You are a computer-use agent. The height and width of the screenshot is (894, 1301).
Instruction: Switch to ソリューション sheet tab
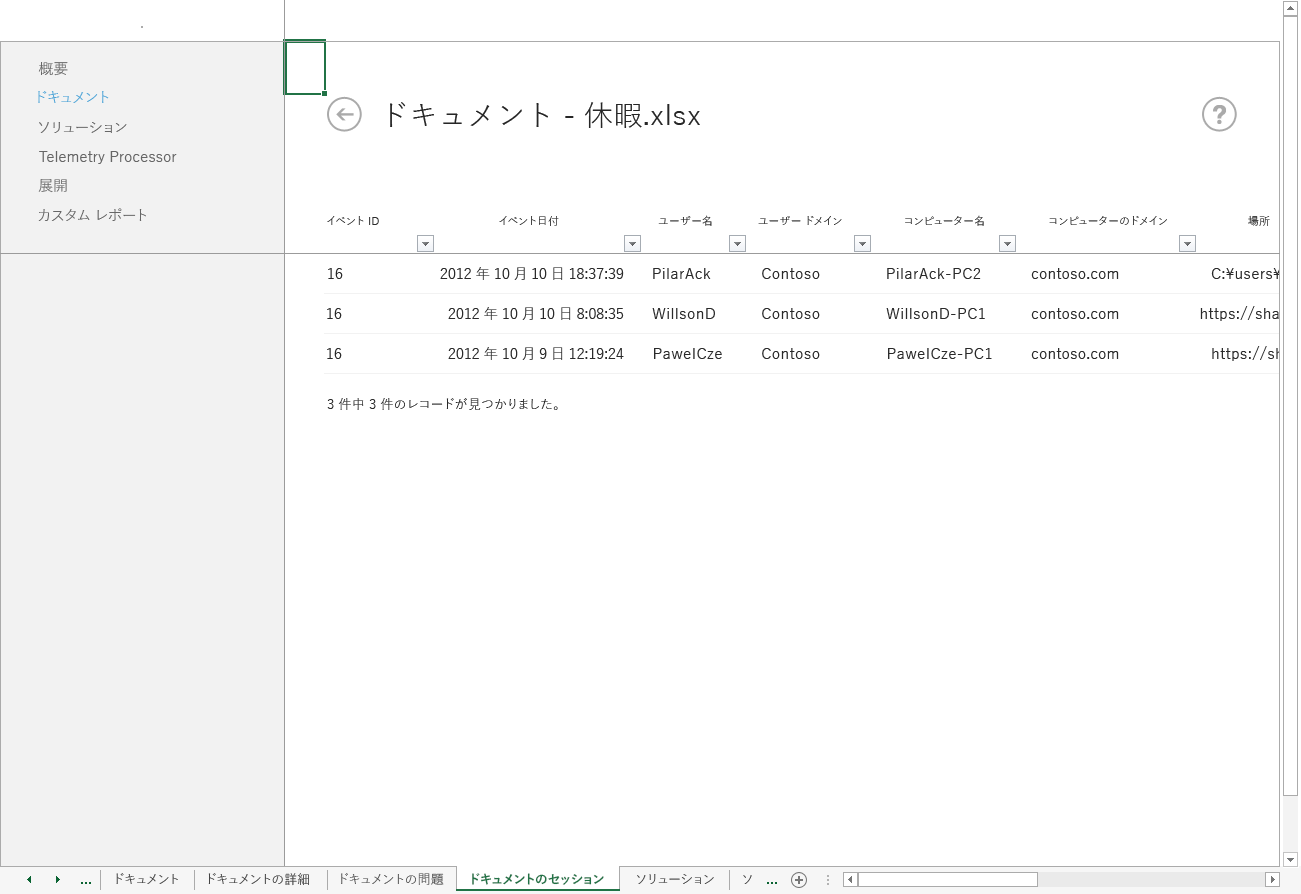[675, 879]
